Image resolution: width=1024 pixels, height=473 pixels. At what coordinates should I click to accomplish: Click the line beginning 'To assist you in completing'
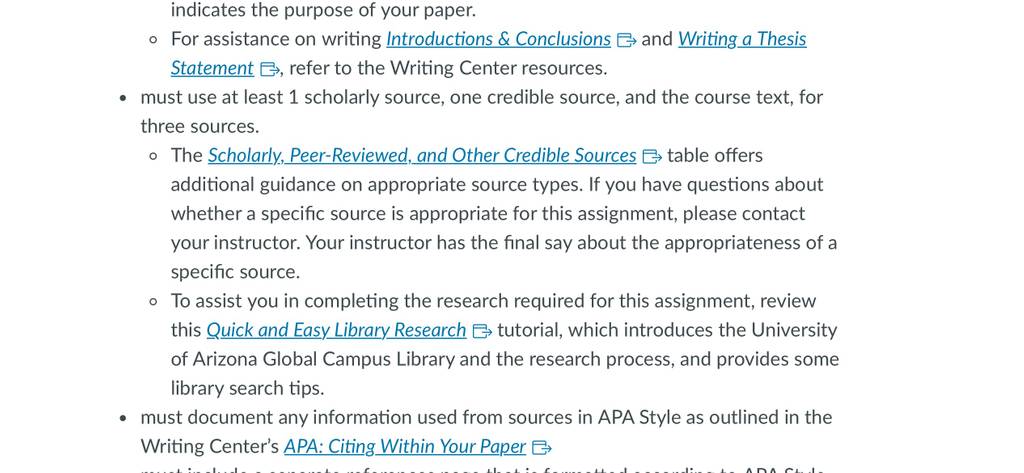[494, 301]
